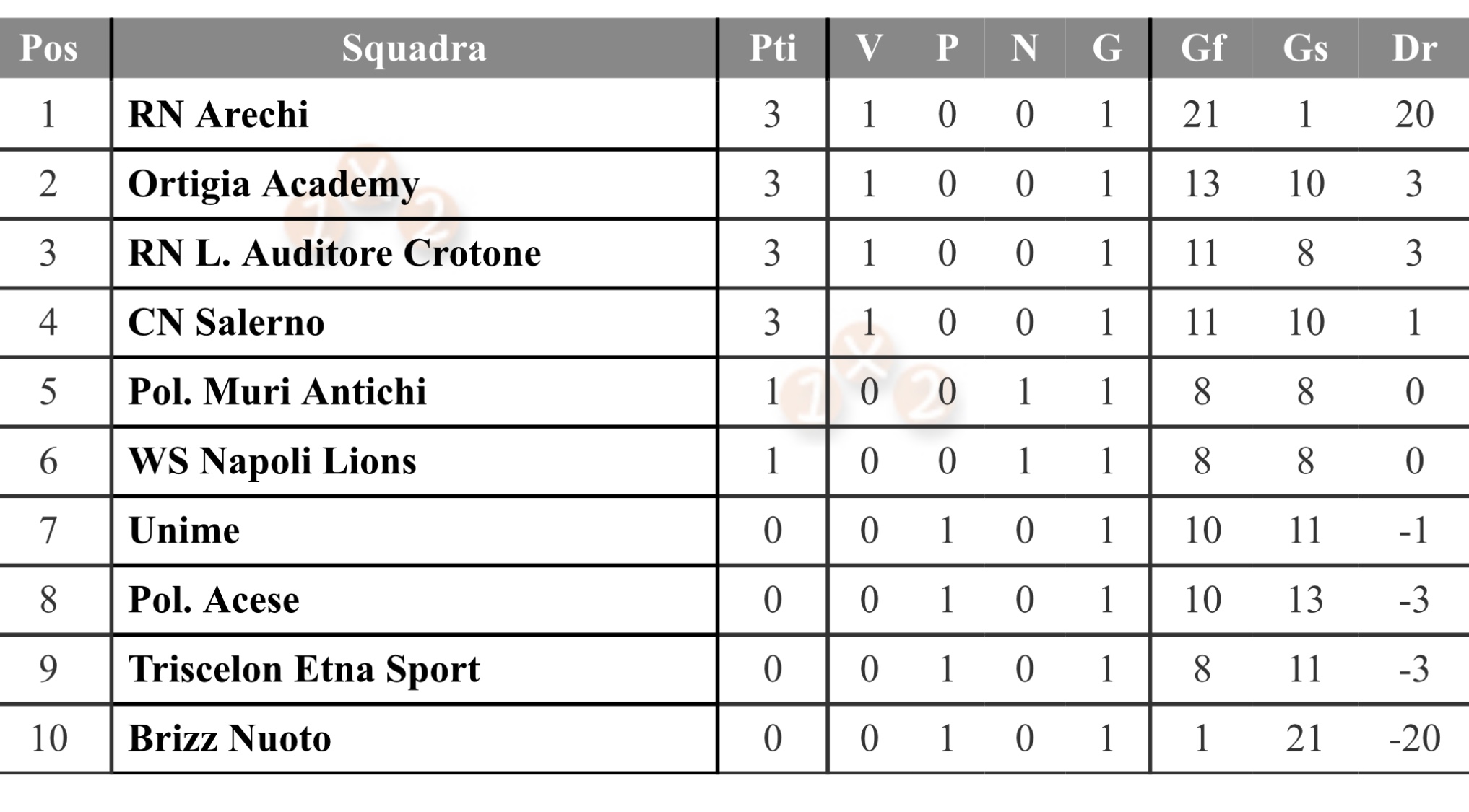Viewport: 1469px width, 812px height.
Task: Open Triscelon Etna Sport entry
Action: coord(304,669)
